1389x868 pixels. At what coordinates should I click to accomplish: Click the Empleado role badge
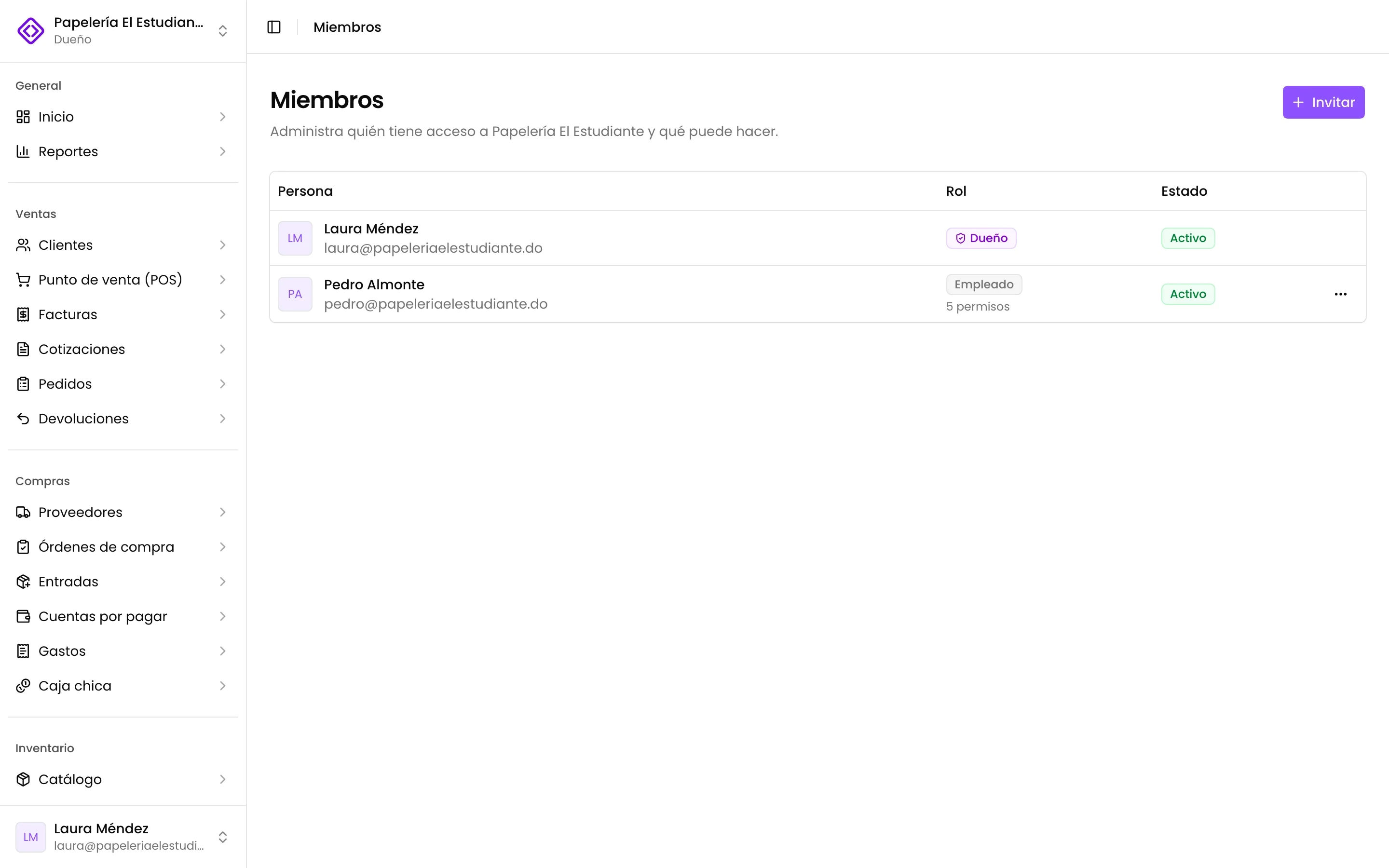point(984,284)
